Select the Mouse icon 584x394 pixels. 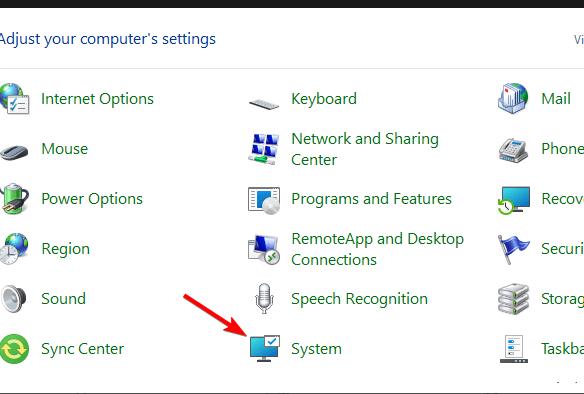tap(14, 152)
